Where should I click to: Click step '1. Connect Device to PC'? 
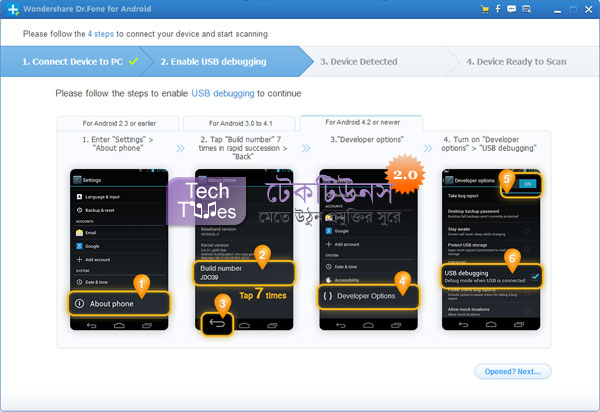pos(73,62)
